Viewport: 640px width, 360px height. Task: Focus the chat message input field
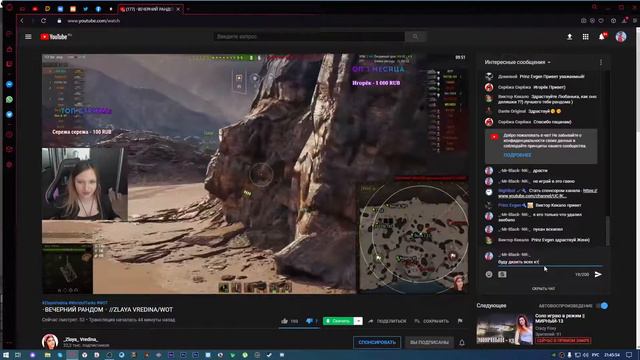[x=549, y=262]
